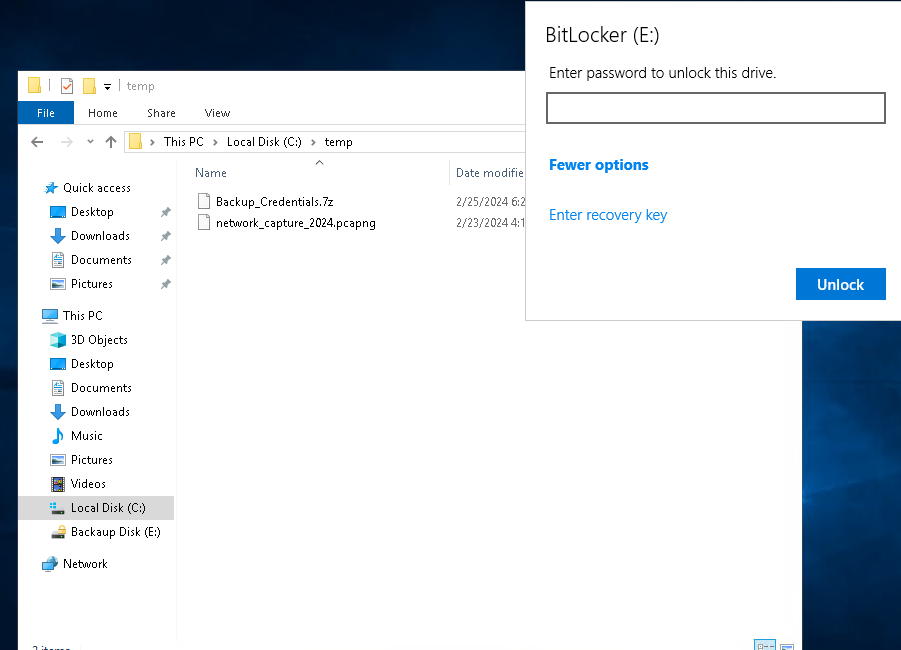Select the Local Disk (C:) drive icon in the sidebar
This screenshot has width=901, height=650.
coord(57,508)
